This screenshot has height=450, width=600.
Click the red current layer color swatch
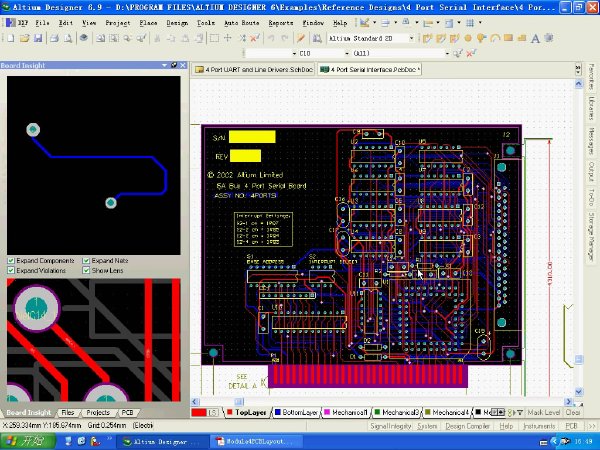199,412
